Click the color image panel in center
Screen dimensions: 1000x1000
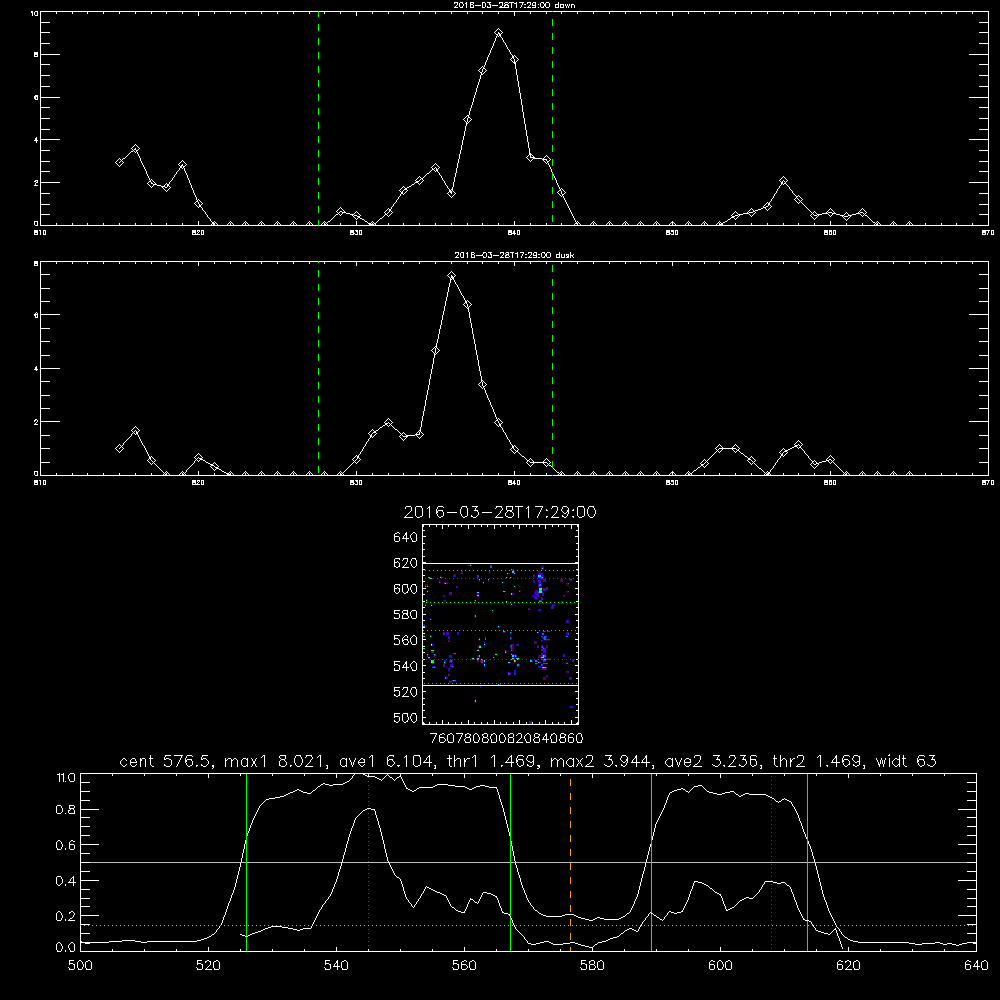(501, 624)
